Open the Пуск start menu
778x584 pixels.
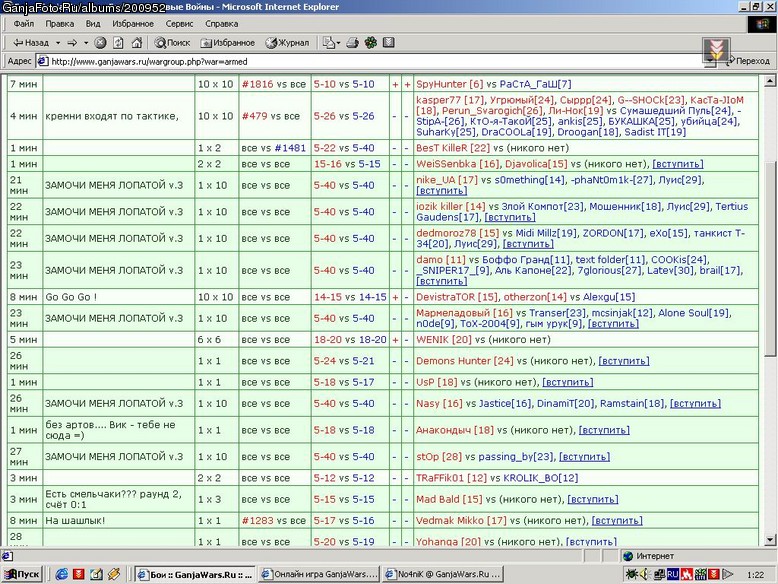click(22, 574)
